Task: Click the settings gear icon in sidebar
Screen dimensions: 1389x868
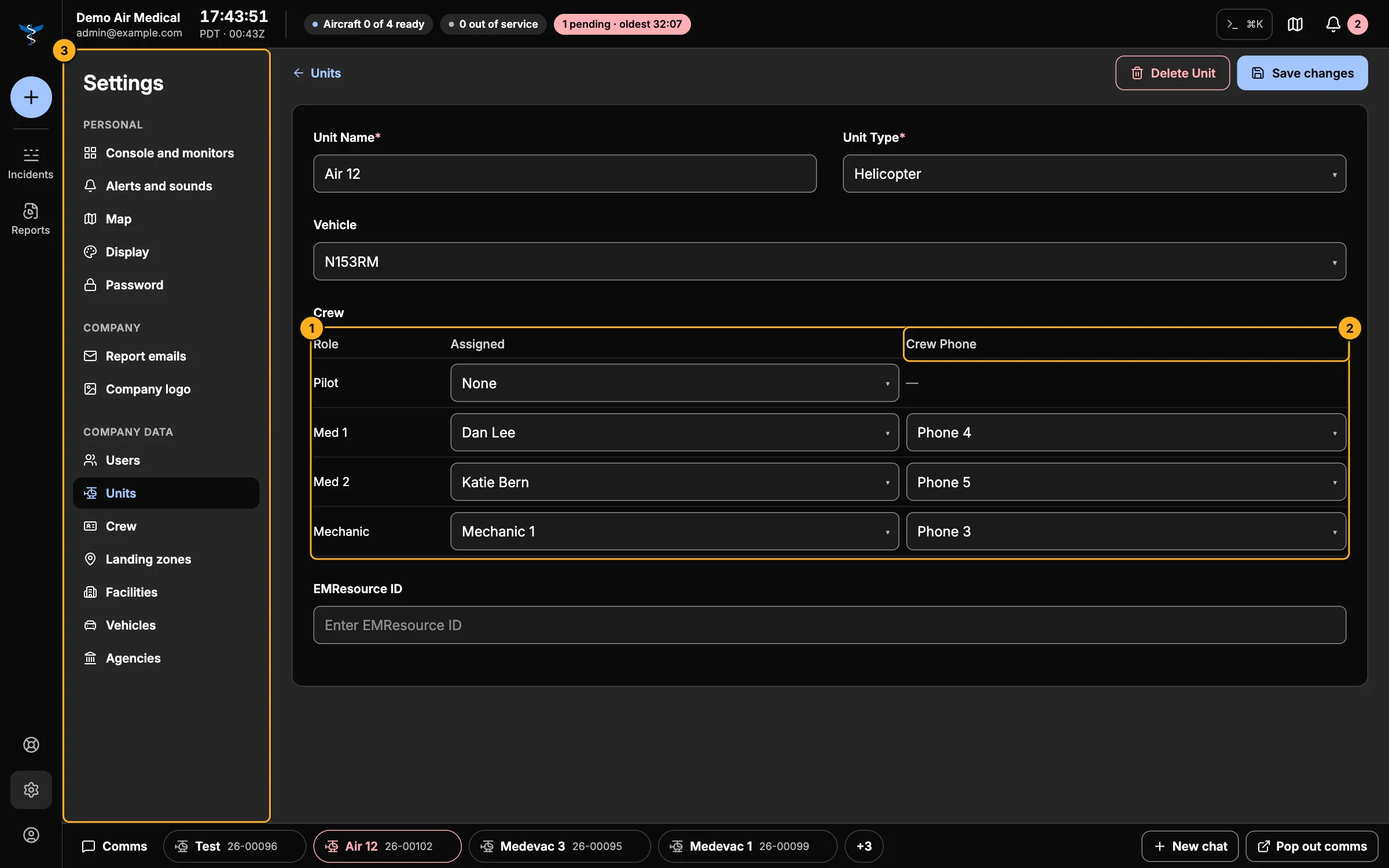Action: 31,790
